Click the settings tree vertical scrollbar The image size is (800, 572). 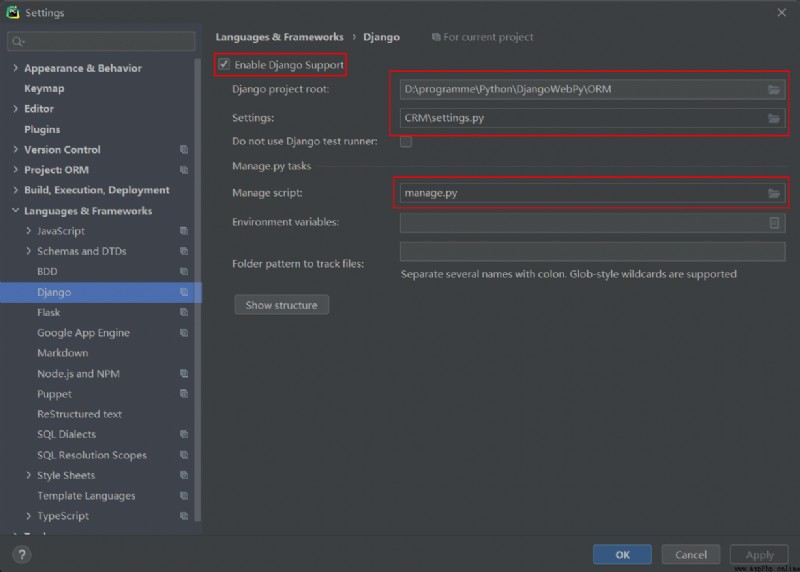(x=197, y=289)
